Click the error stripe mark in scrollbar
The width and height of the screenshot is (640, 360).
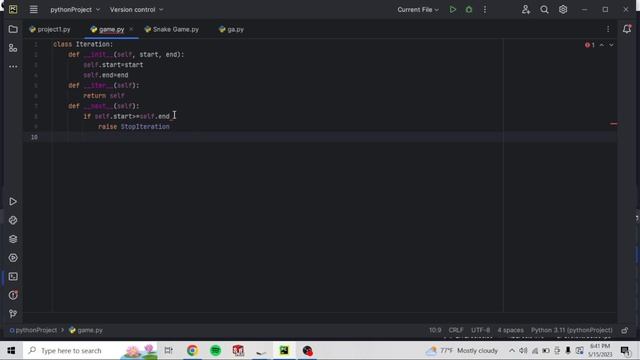point(613,124)
